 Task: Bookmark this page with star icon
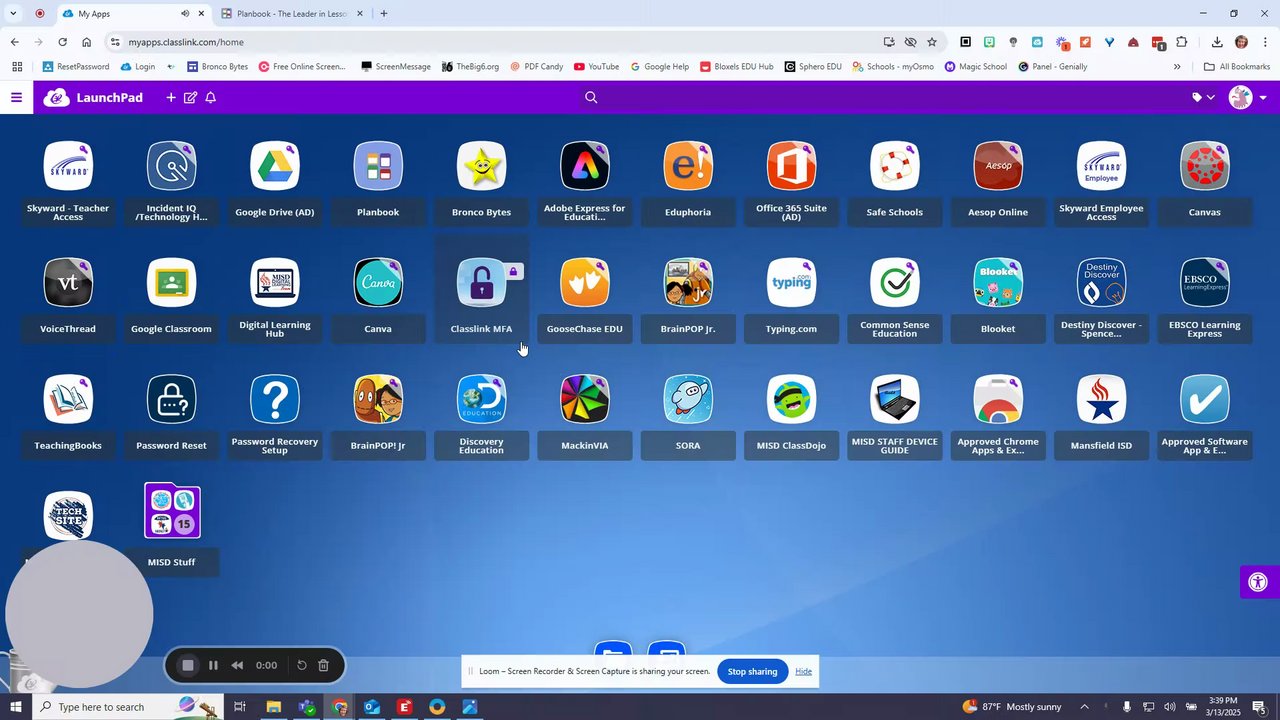[932, 42]
